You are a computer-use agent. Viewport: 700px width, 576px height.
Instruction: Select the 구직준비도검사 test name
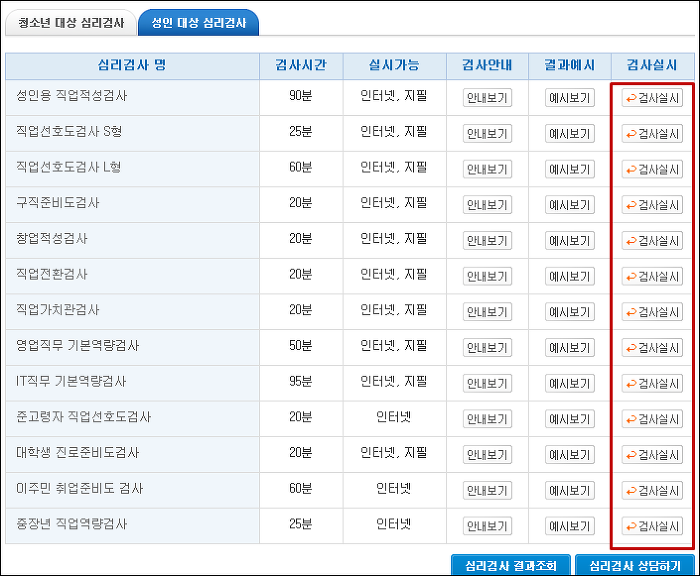(58, 203)
